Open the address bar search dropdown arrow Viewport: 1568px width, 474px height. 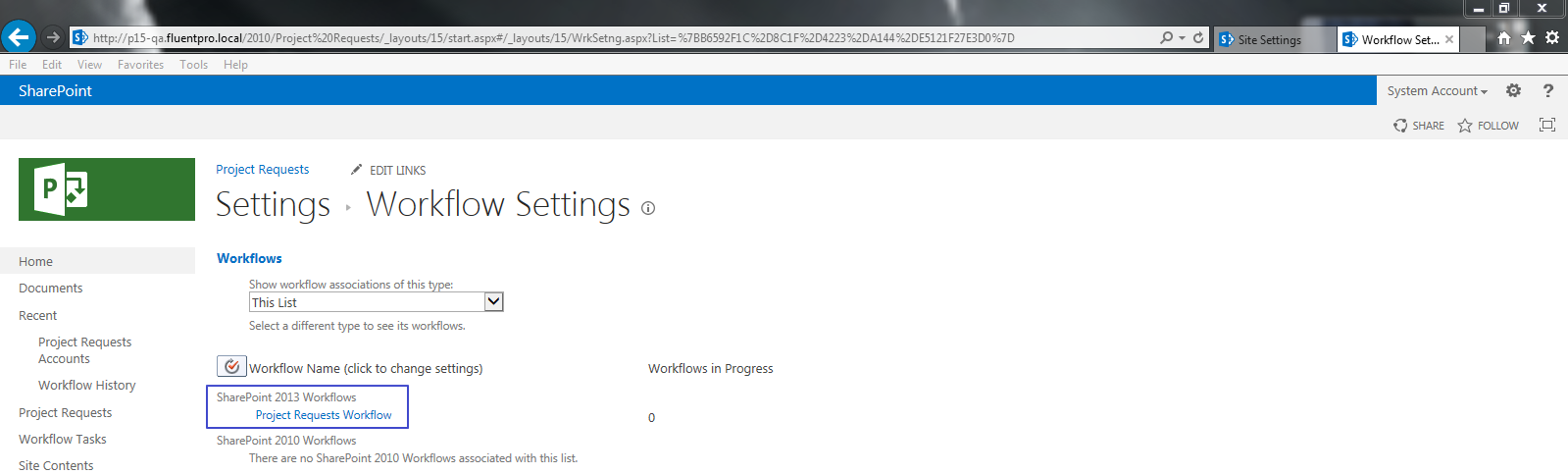(1182, 38)
